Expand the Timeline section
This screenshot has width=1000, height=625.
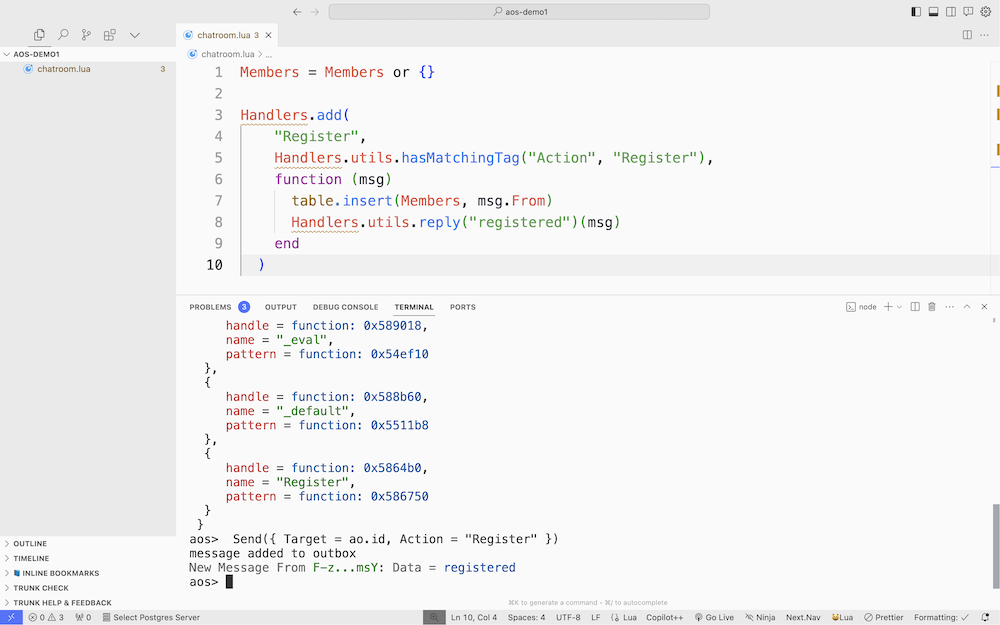31,559
